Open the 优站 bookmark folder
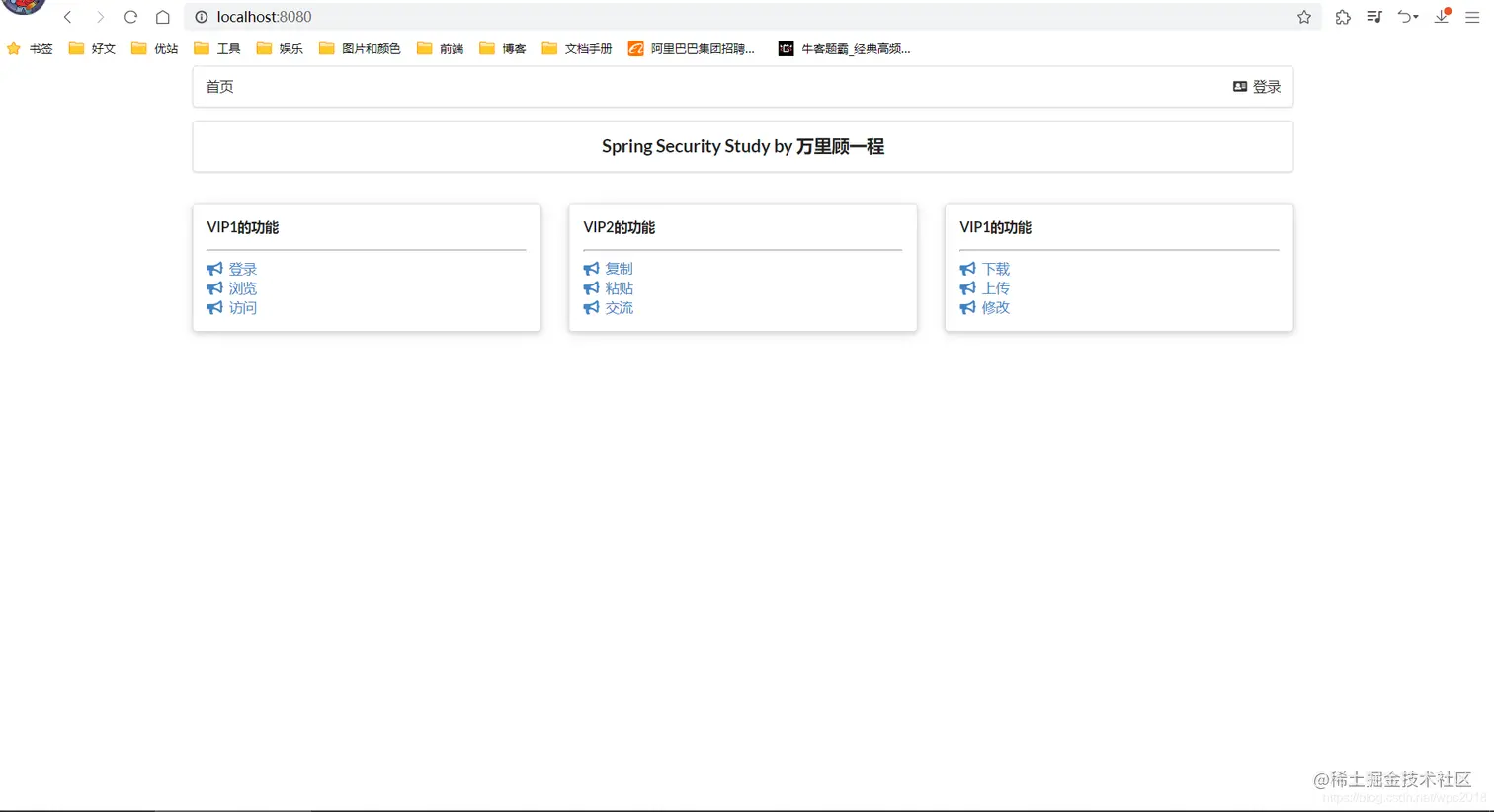The width and height of the screenshot is (1494, 812). pos(154,48)
